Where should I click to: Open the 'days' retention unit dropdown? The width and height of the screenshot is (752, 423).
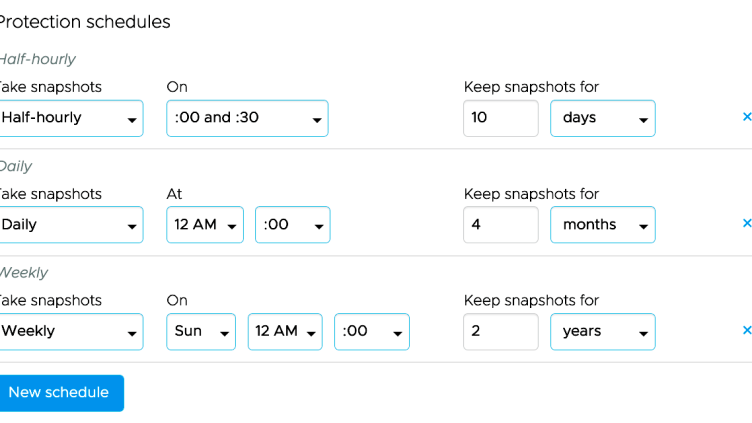602,118
